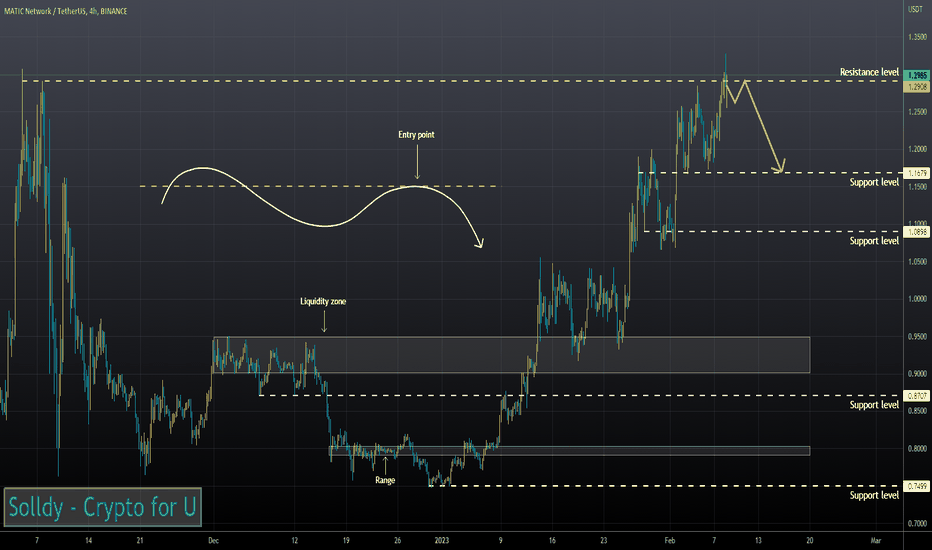
Task: Click the 1.3500 price axis value
Action: pos(917,37)
